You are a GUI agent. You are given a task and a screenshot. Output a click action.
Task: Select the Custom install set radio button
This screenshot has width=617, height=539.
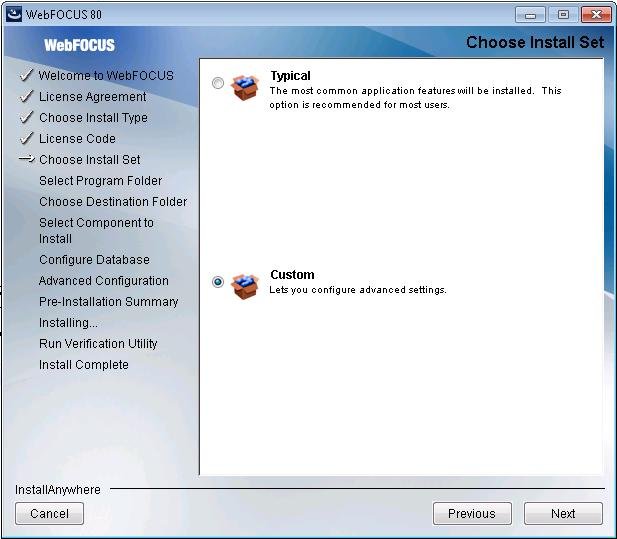(218, 282)
